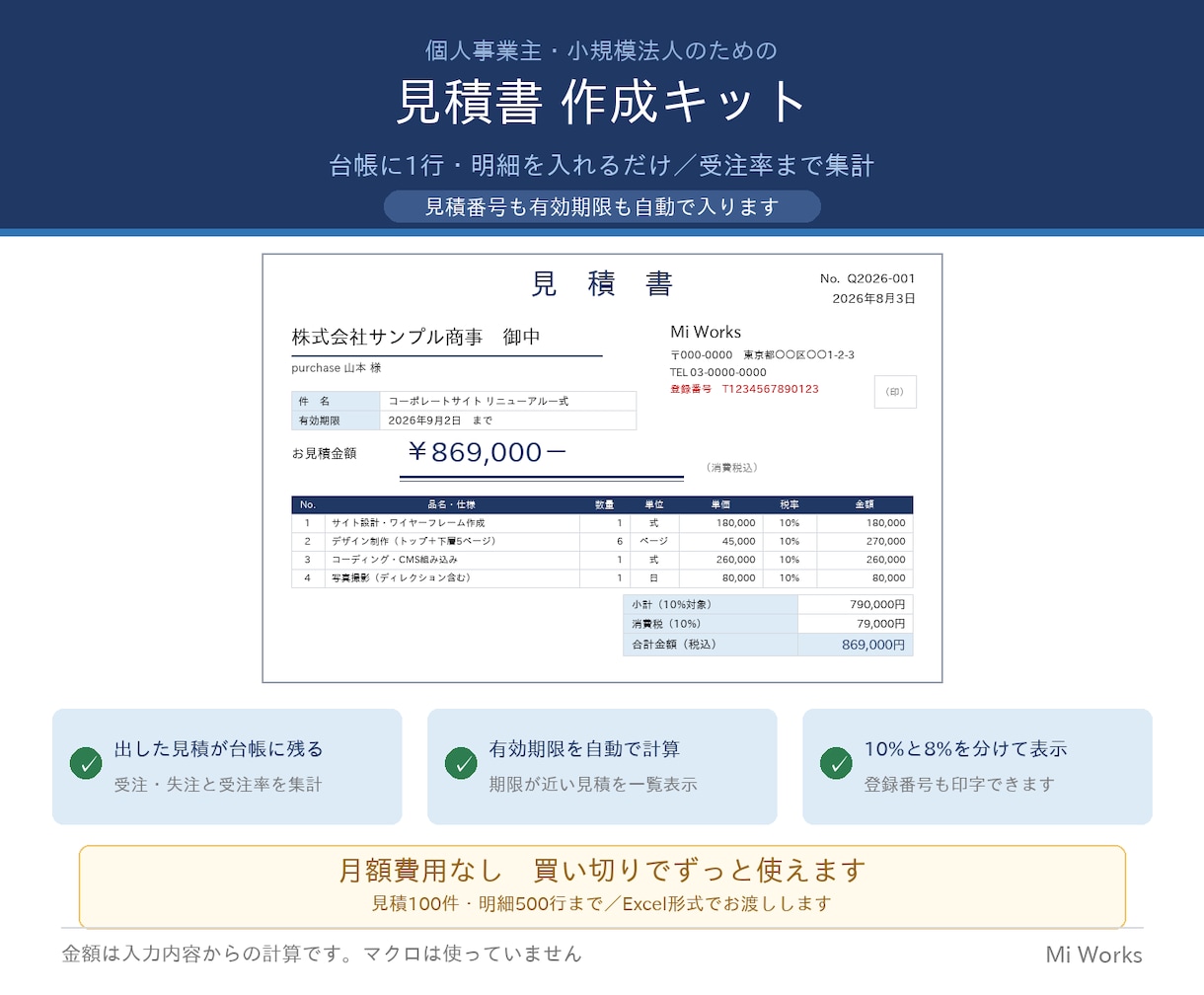Click the 有効期限 label cell
1204x995 pixels.
click(336, 421)
